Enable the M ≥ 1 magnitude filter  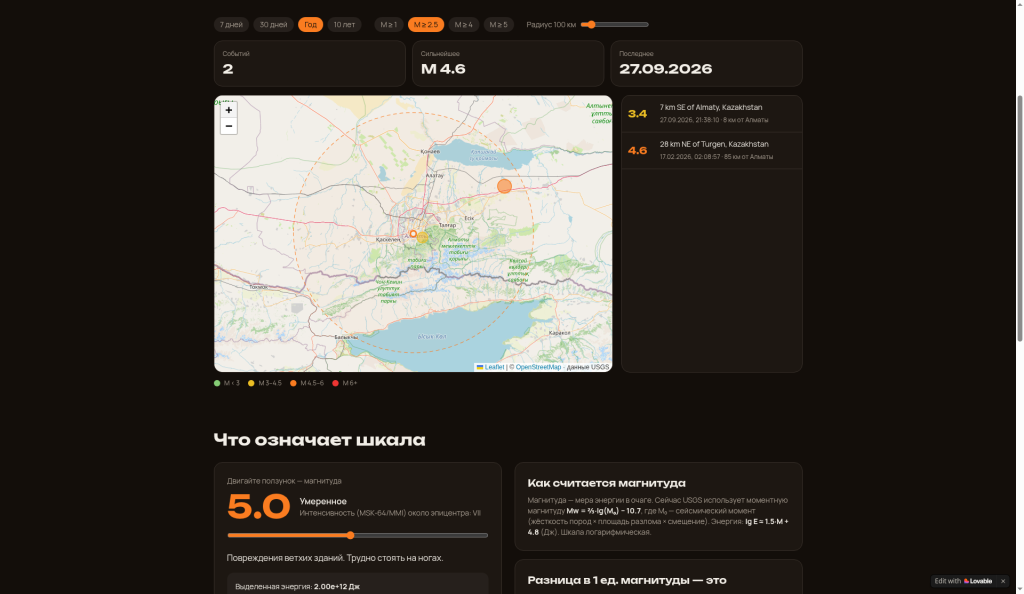click(389, 25)
